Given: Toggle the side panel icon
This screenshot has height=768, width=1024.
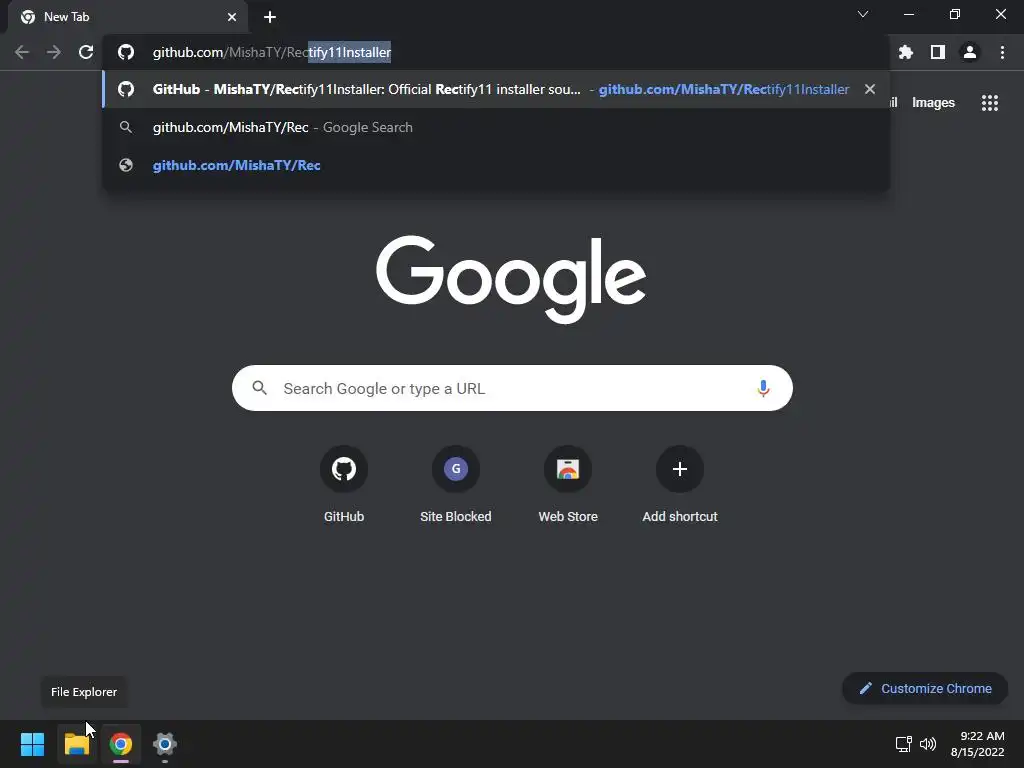Looking at the screenshot, I should [x=938, y=52].
